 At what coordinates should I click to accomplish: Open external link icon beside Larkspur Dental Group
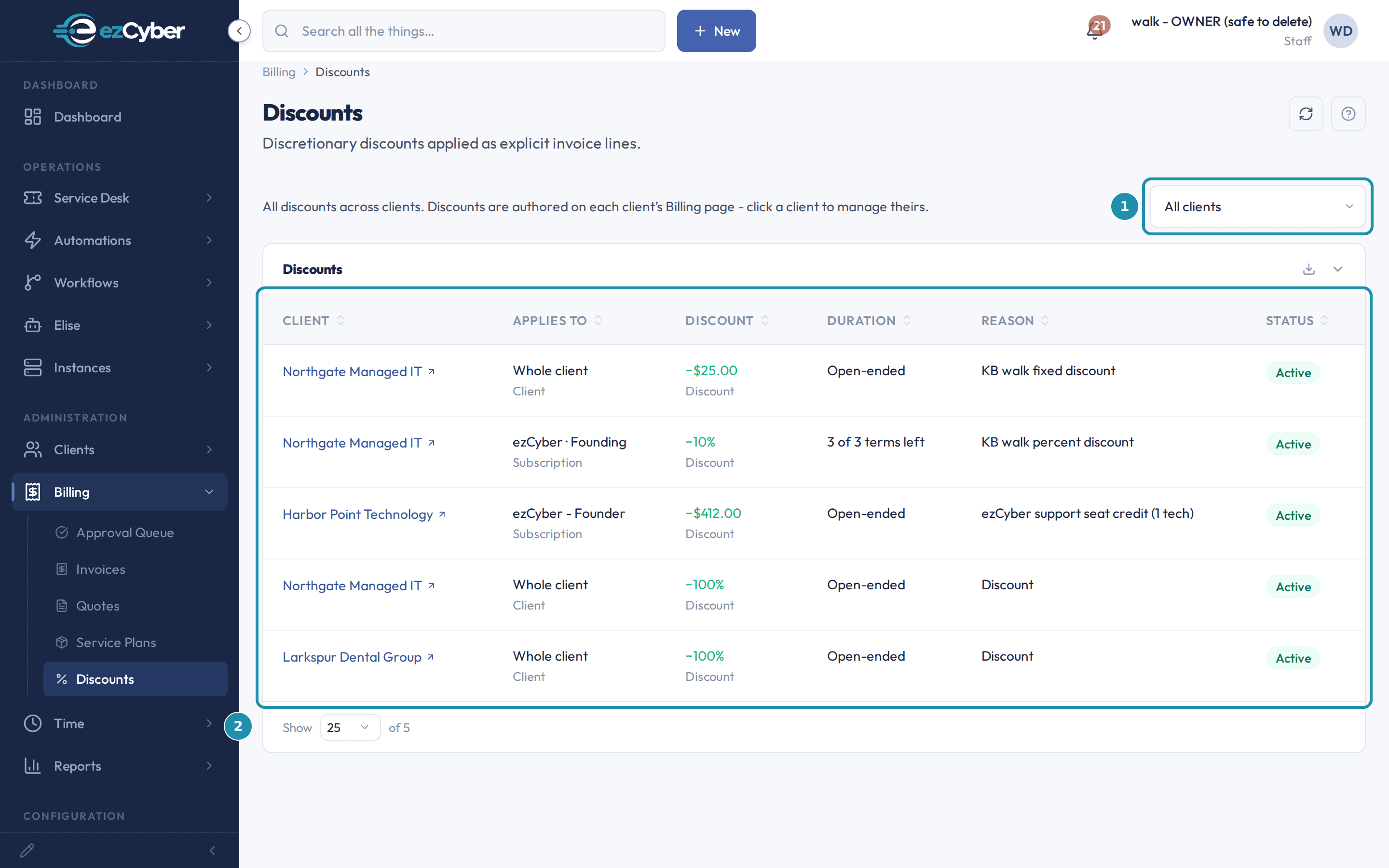pyautogui.click(x=431, y=657)
